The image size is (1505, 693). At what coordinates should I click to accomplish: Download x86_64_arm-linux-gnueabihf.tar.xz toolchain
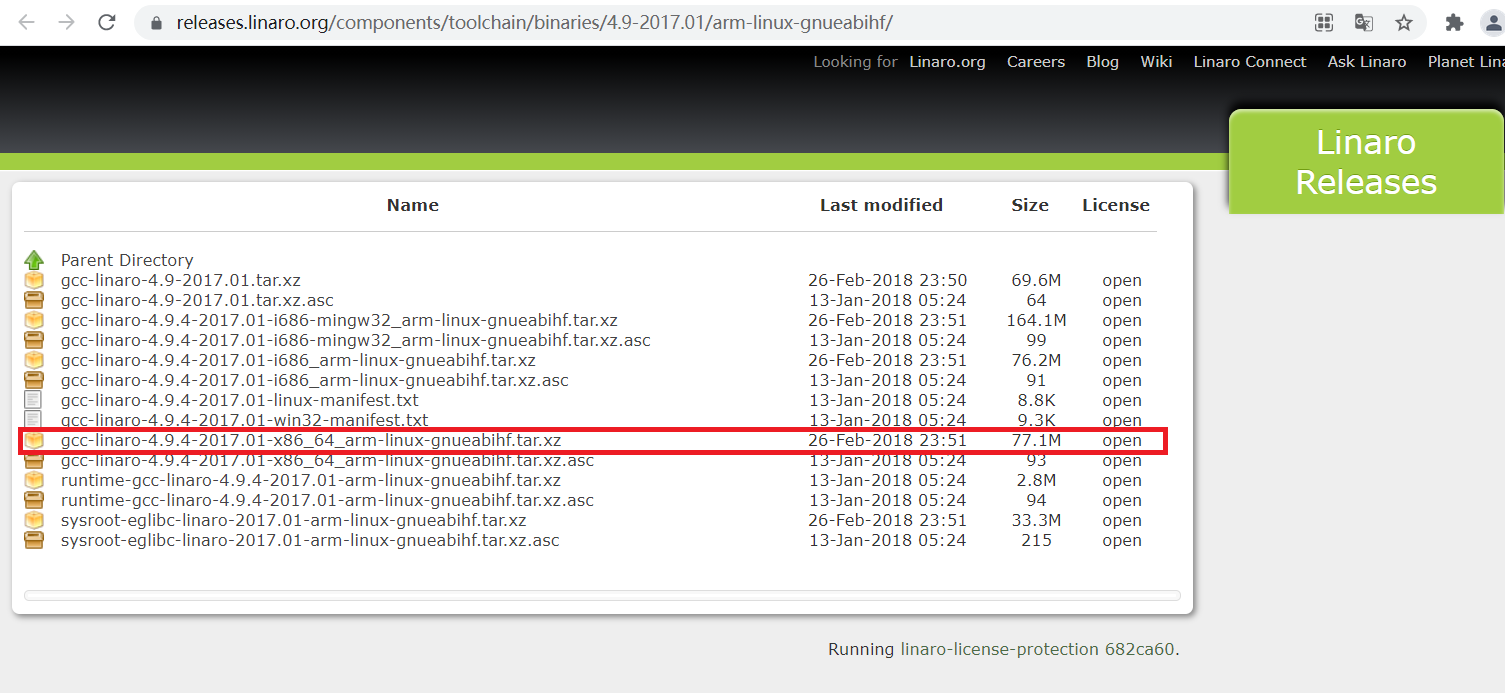point(311,440)
